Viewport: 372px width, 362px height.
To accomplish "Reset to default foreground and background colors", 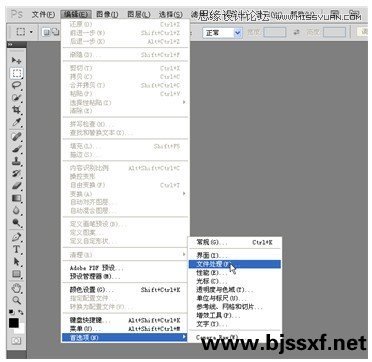I will point(11,312).
